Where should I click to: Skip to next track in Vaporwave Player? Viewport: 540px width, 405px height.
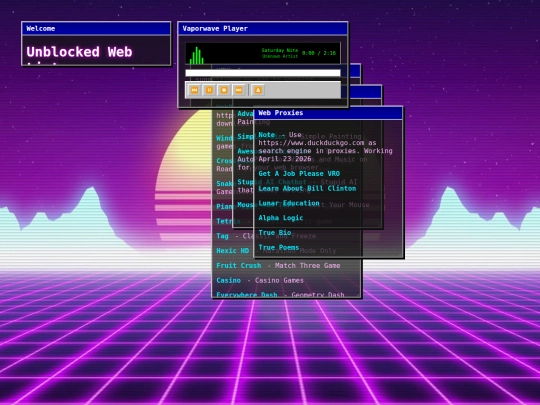239,90
